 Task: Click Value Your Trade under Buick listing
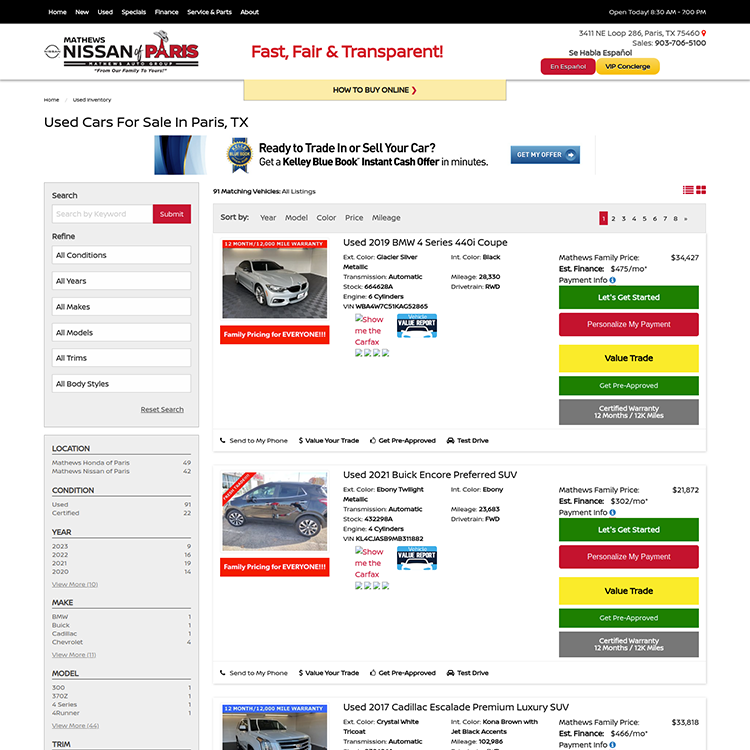point(329,673)
